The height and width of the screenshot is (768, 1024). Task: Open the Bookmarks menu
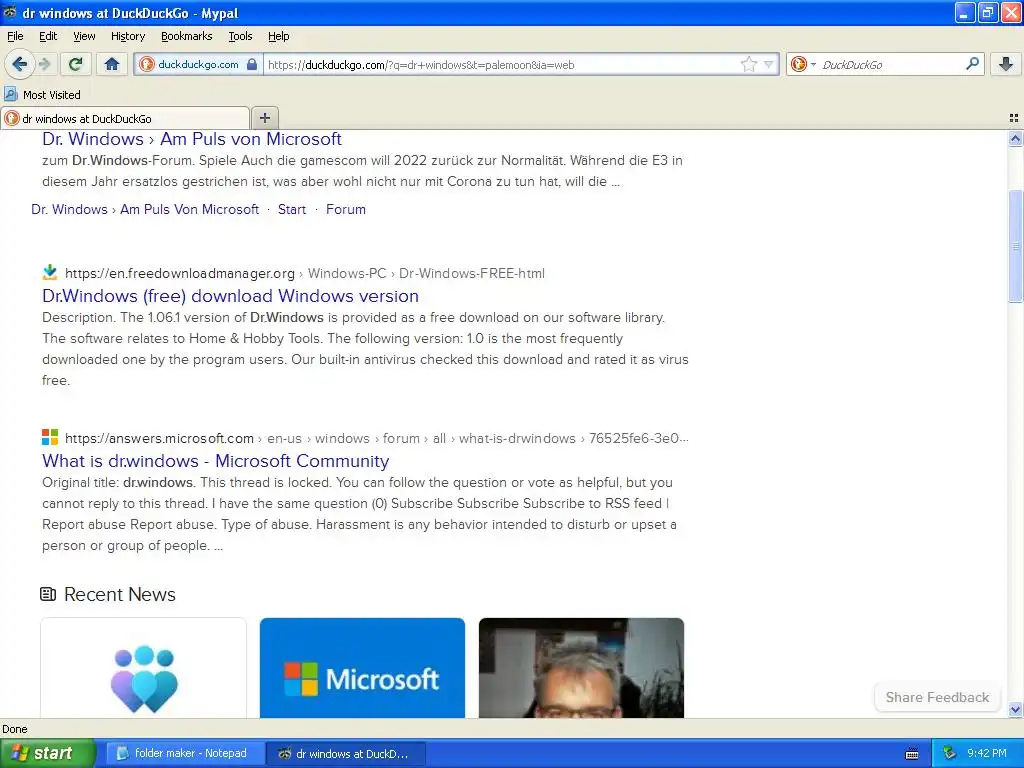pos(187,36)
